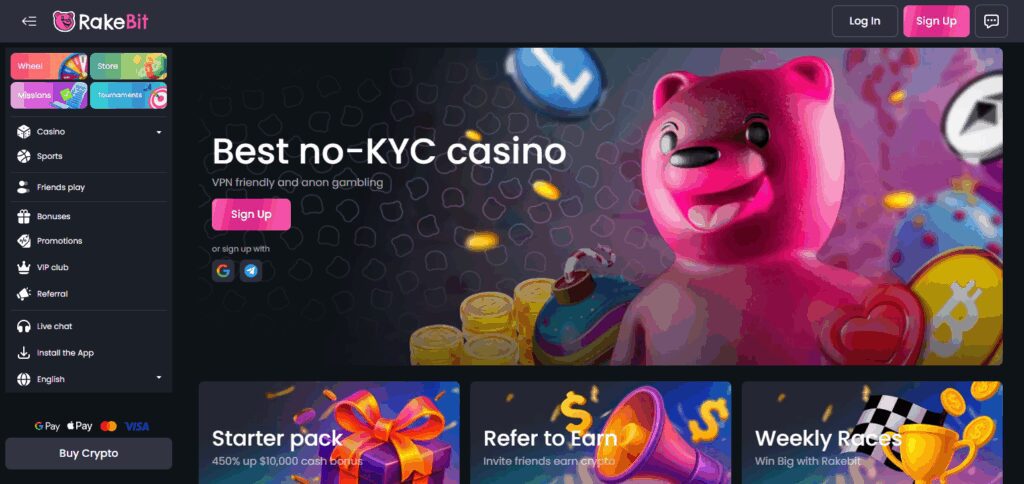Viewport: 1024px width, 484px height.
Task: Open the English language dropdown
Action: 89,379
